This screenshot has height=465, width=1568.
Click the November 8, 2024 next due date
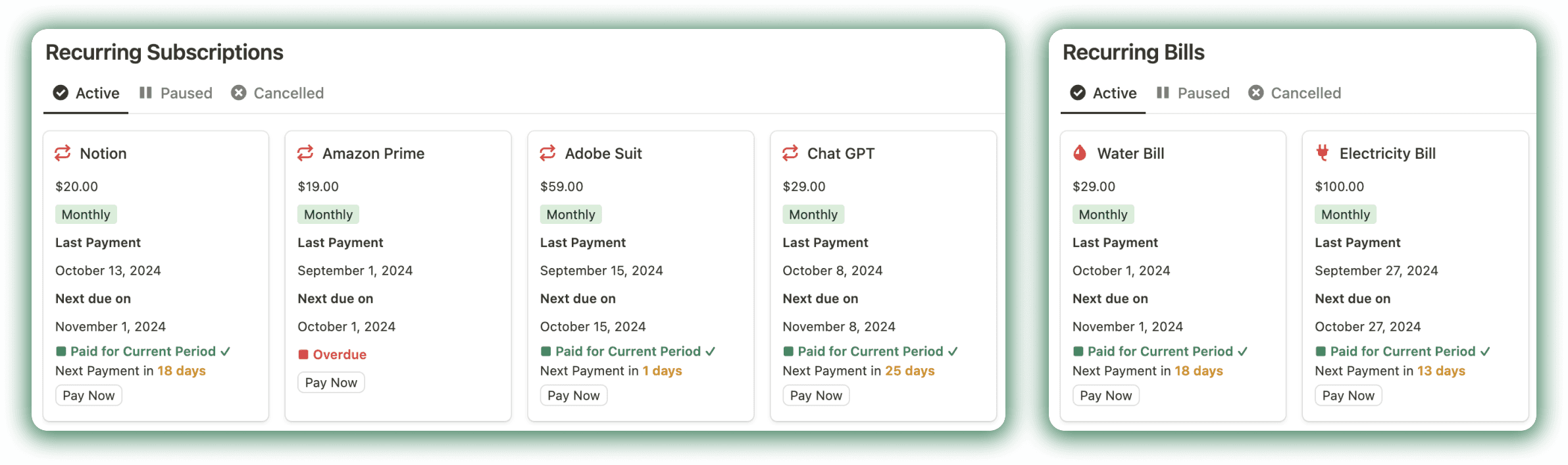click(839, 327)
